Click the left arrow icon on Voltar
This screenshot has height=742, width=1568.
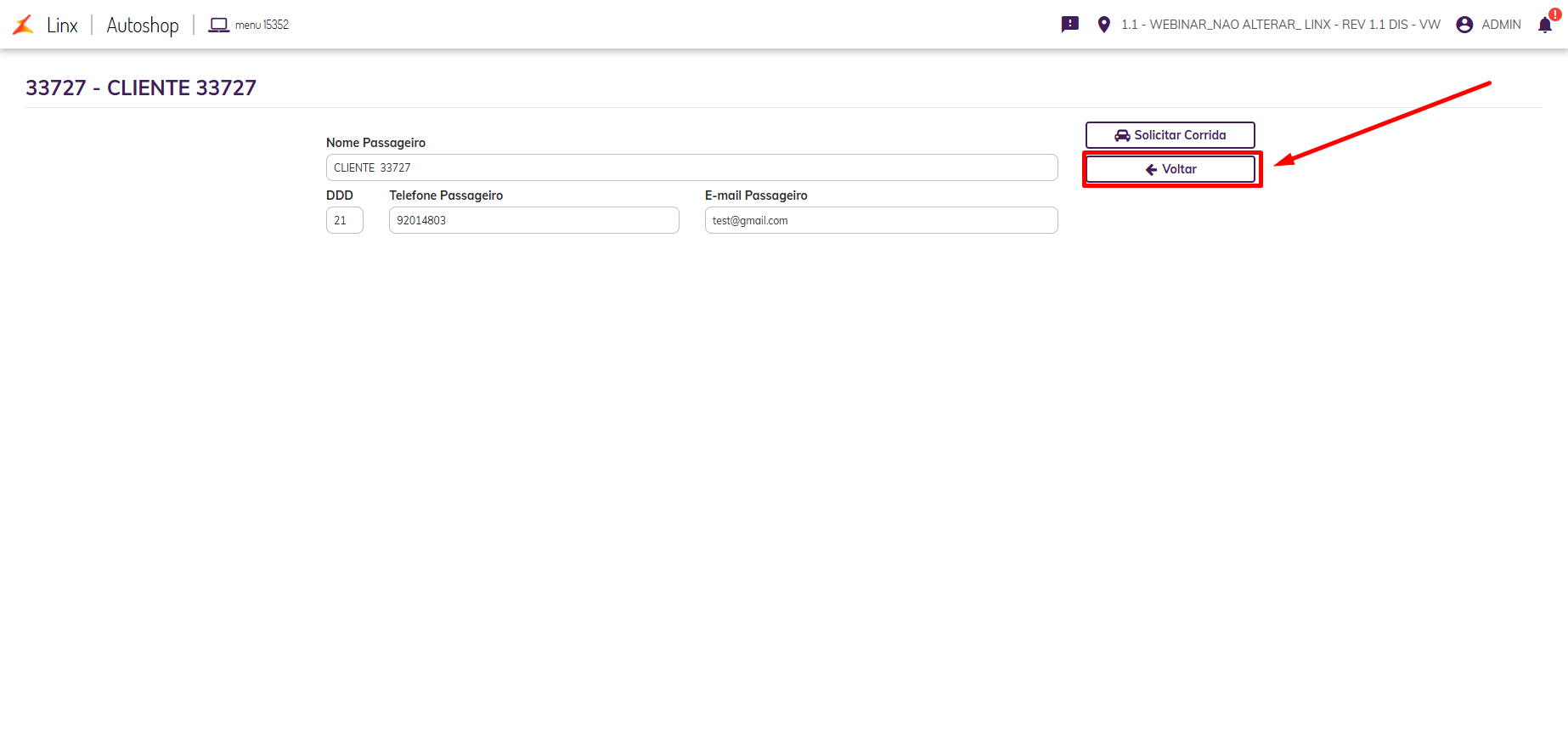[1151, 169]
